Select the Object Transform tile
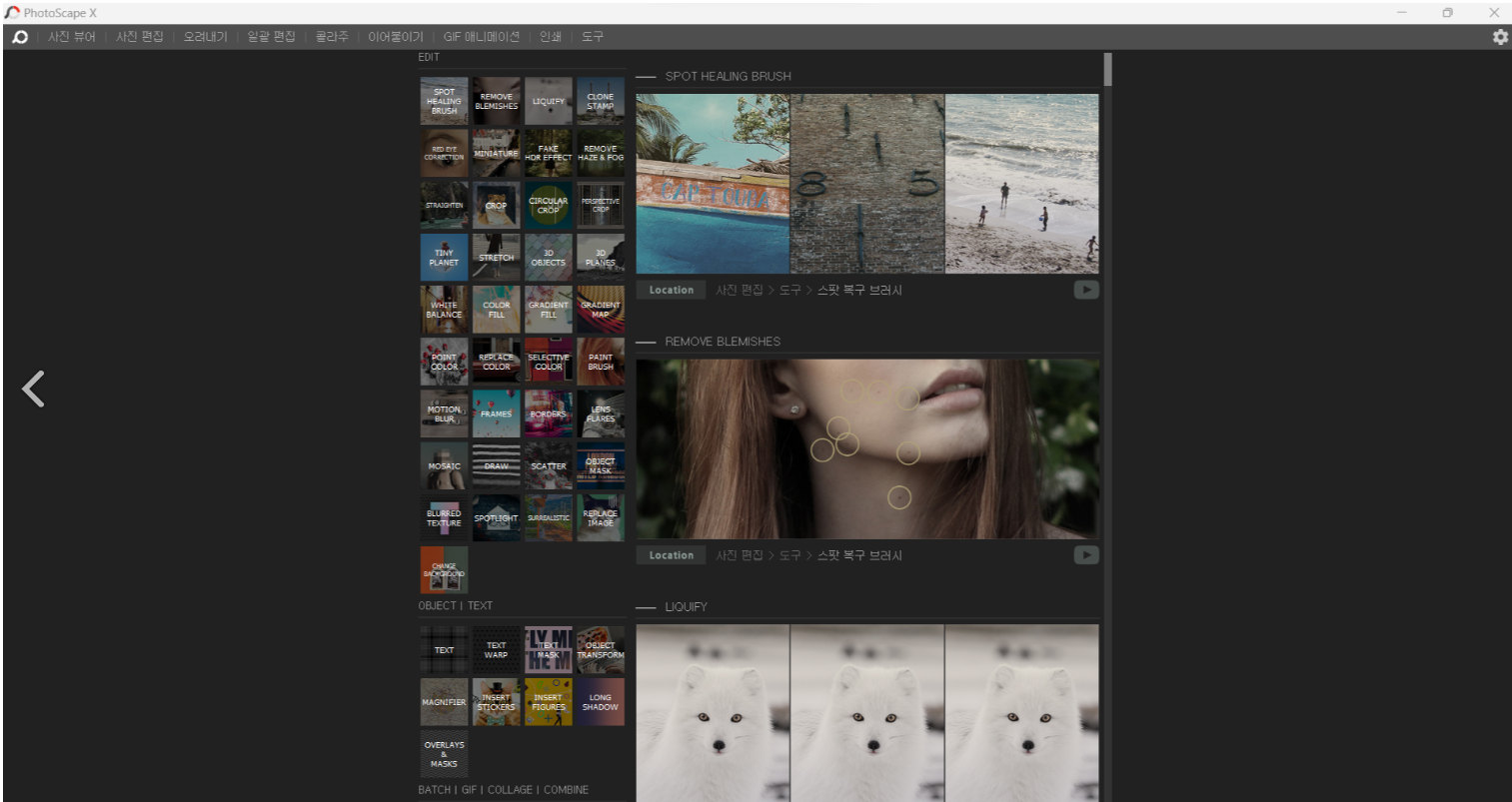The image size is (1512, 802). click(600, 650)
